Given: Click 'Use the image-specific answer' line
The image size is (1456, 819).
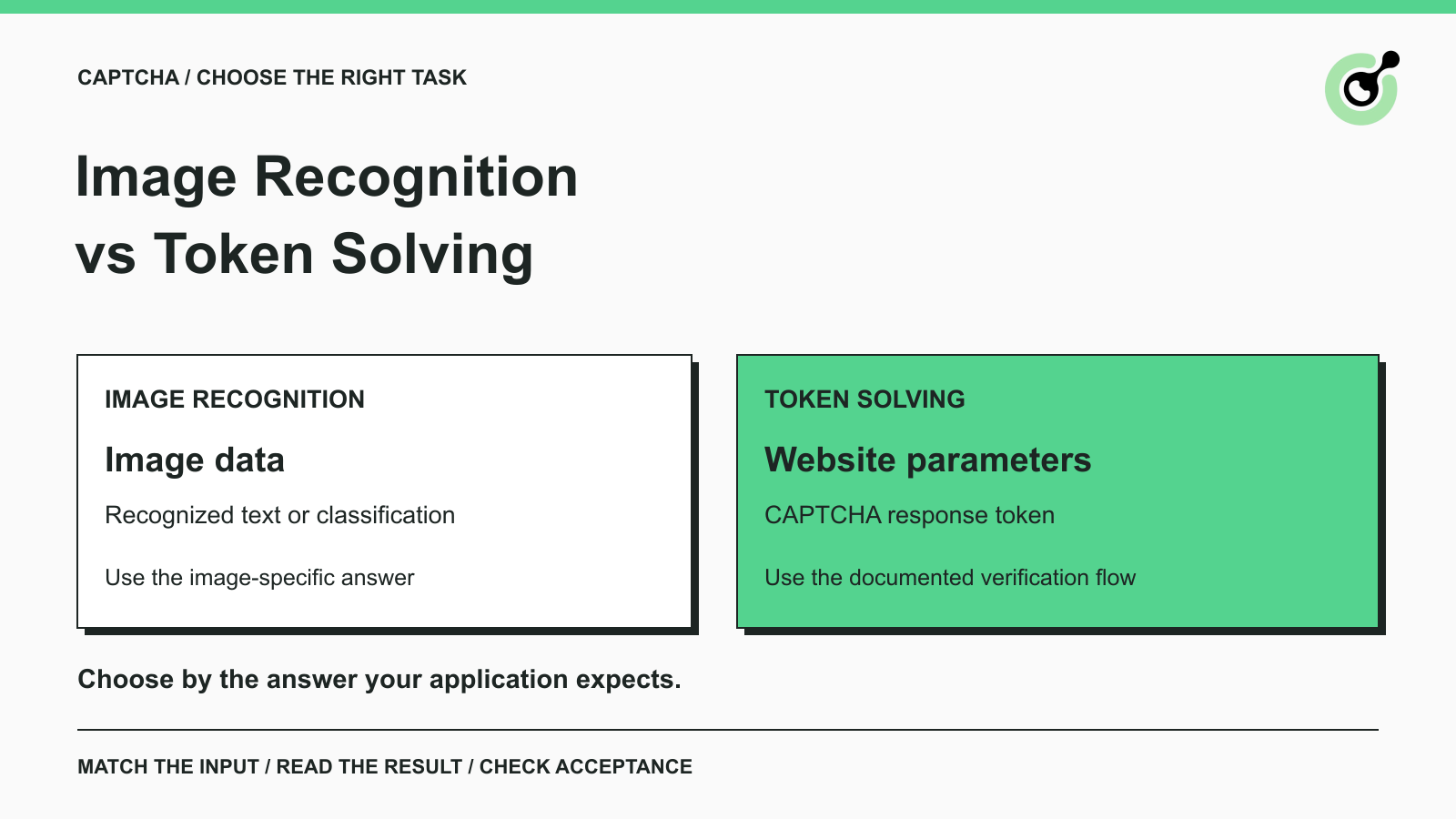Looking at the screenshot, I should [259, 578].
